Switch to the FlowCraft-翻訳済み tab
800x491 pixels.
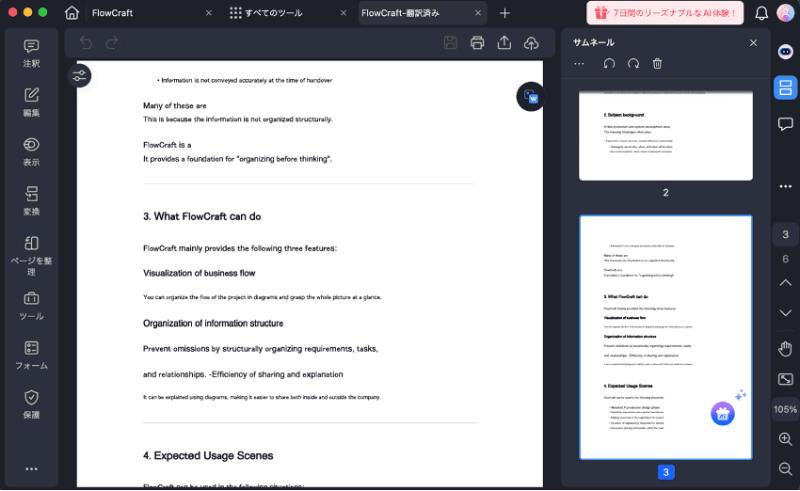(x=400, y=13)
